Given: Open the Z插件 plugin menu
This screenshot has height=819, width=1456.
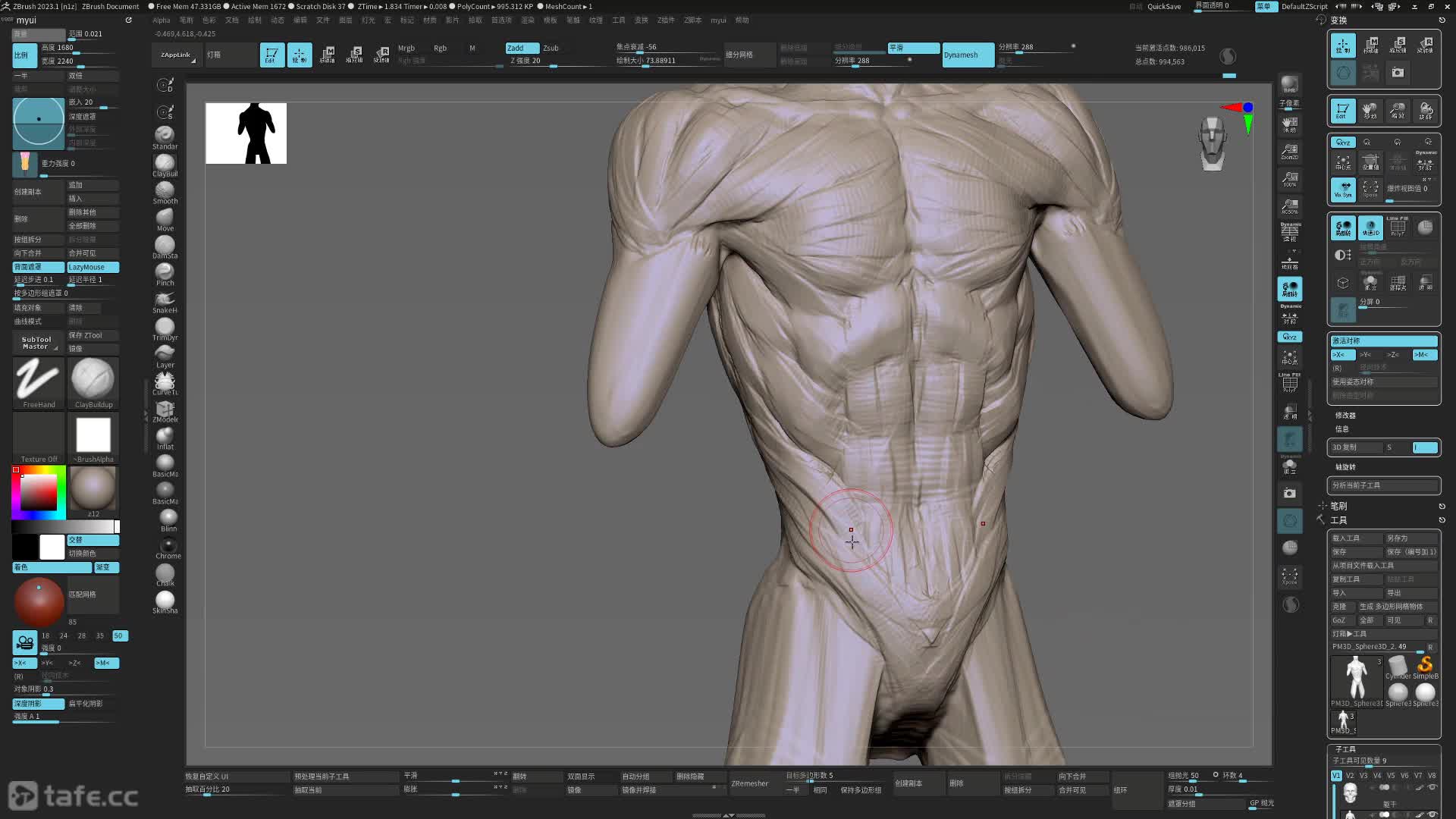Looking at the screenshot, I should 666,20.
